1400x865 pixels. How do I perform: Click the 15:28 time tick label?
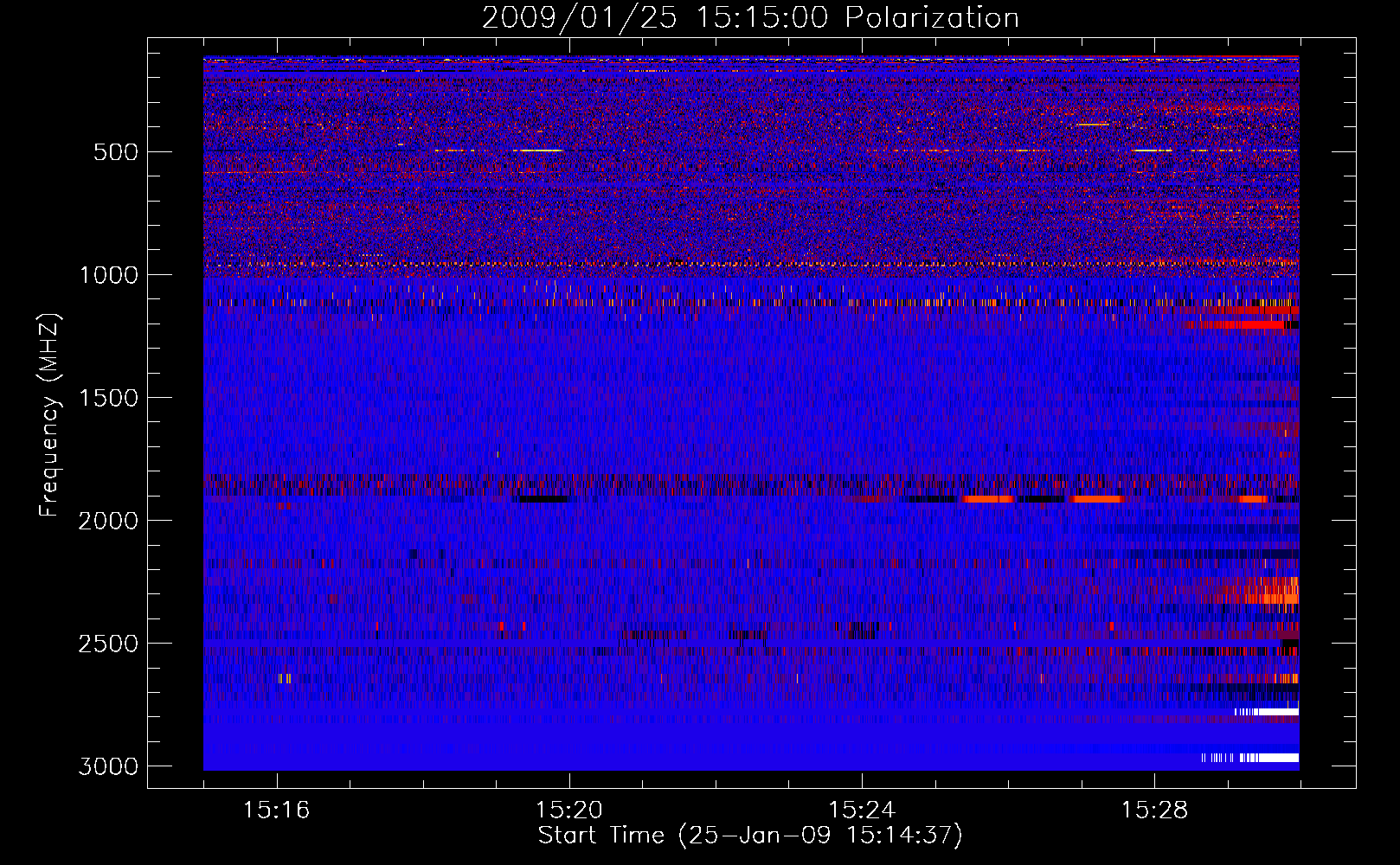click(1155, 811)
